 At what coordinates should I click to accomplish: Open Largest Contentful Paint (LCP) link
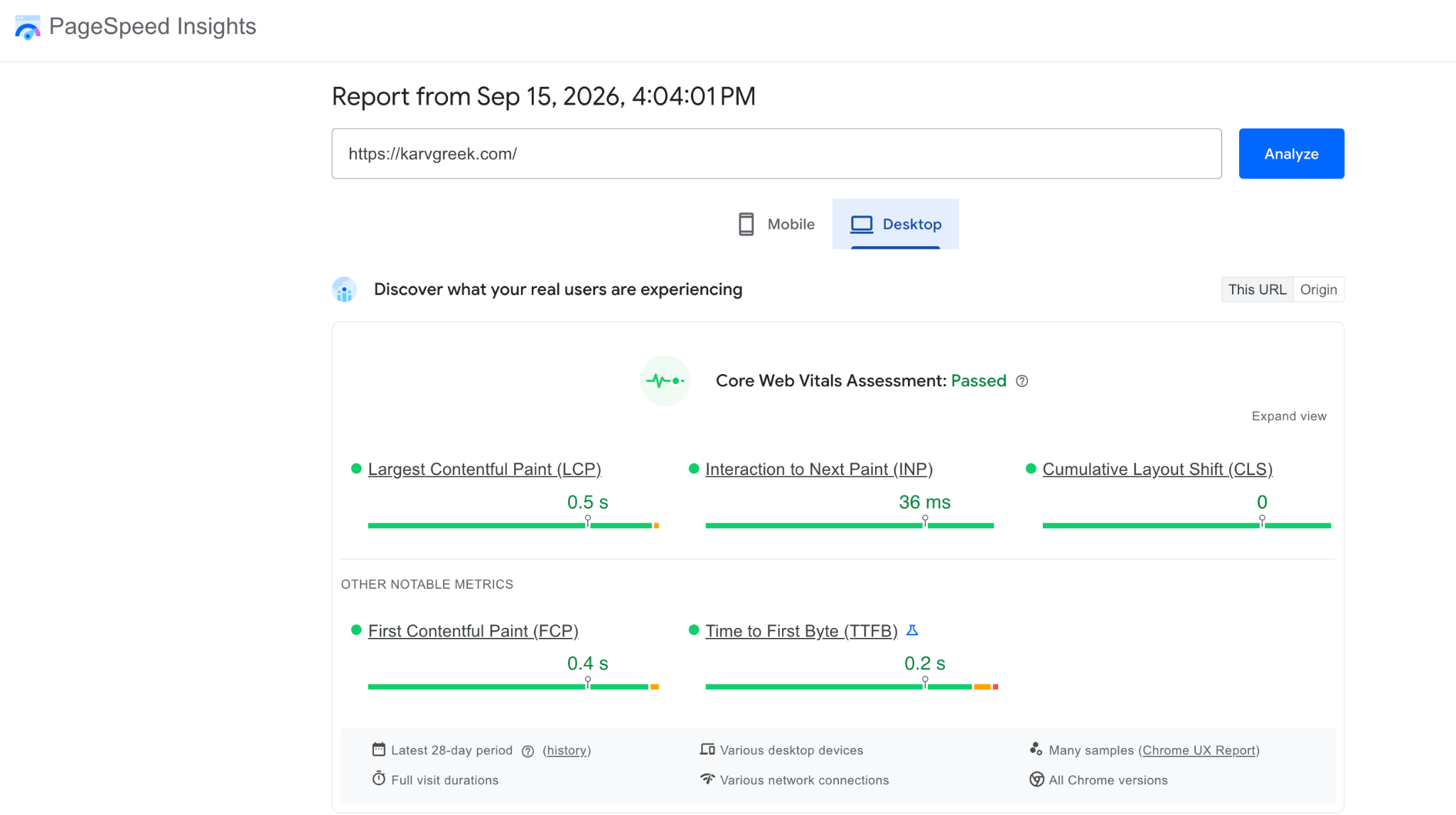coord(484,469)
